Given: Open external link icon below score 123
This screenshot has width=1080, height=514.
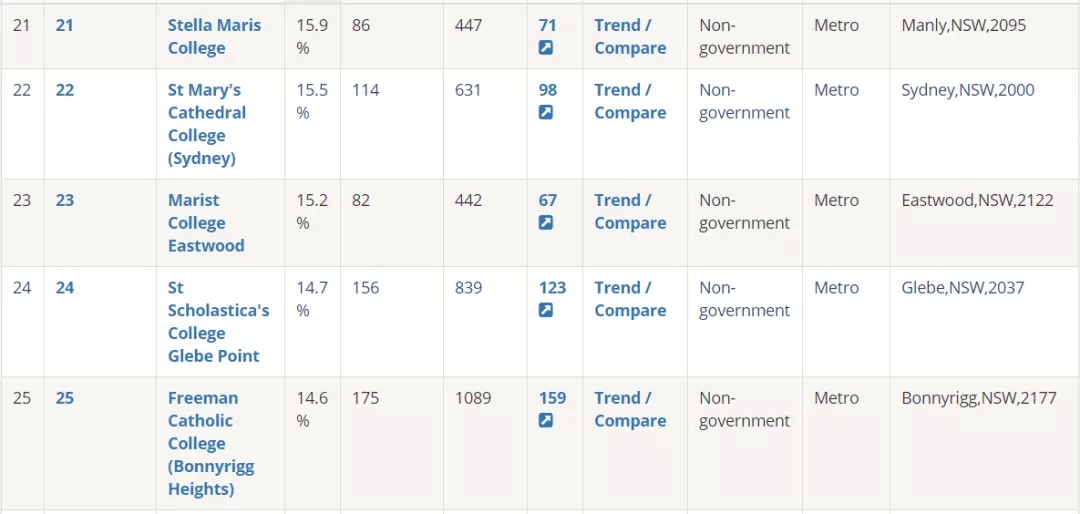Looking at the screenshot, I should click(546, 310).
